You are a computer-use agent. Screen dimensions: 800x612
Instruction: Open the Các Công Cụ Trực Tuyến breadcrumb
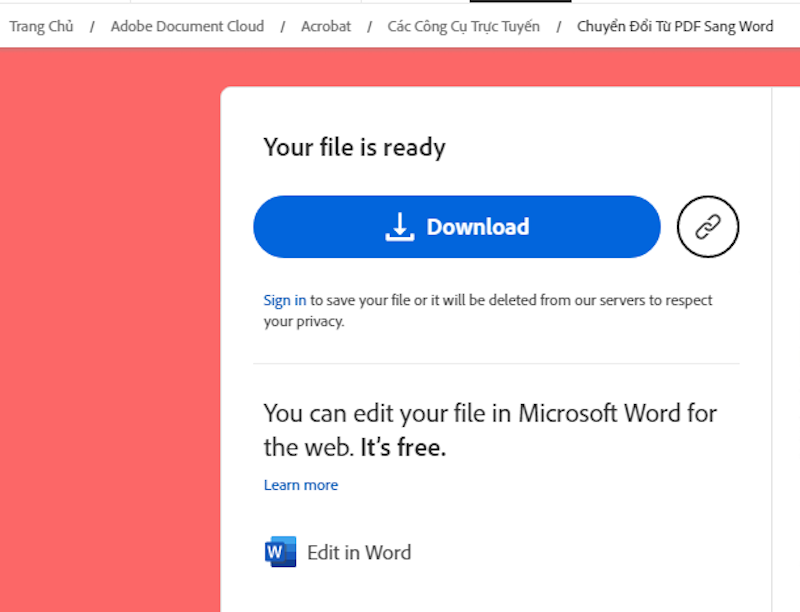(x=463, y=26)
